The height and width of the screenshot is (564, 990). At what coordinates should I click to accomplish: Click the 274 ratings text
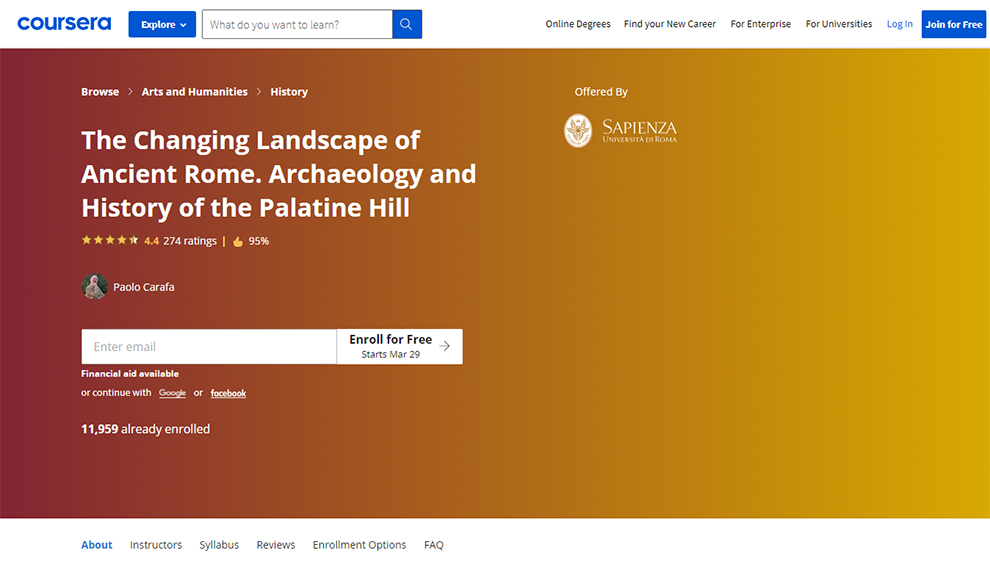coord(189,241)
